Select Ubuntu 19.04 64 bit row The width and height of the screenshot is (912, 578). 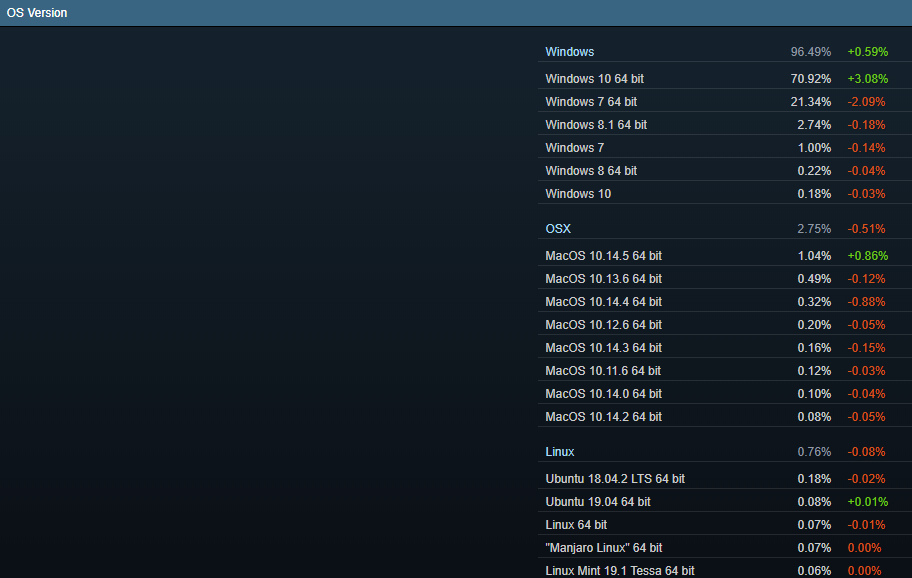(725, 501)
